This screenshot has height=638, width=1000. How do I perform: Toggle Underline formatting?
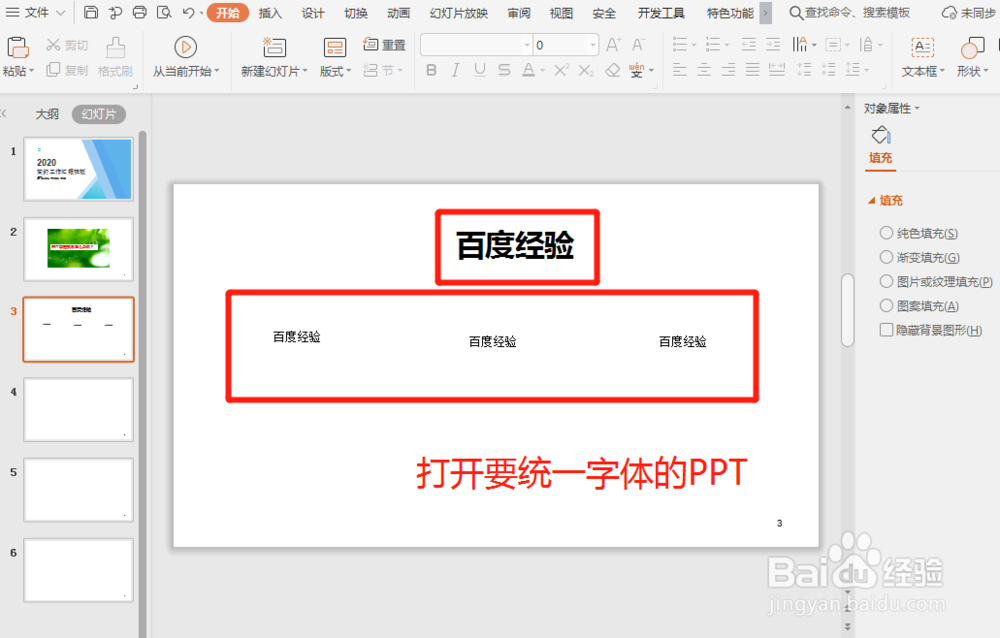coord(480,70)
